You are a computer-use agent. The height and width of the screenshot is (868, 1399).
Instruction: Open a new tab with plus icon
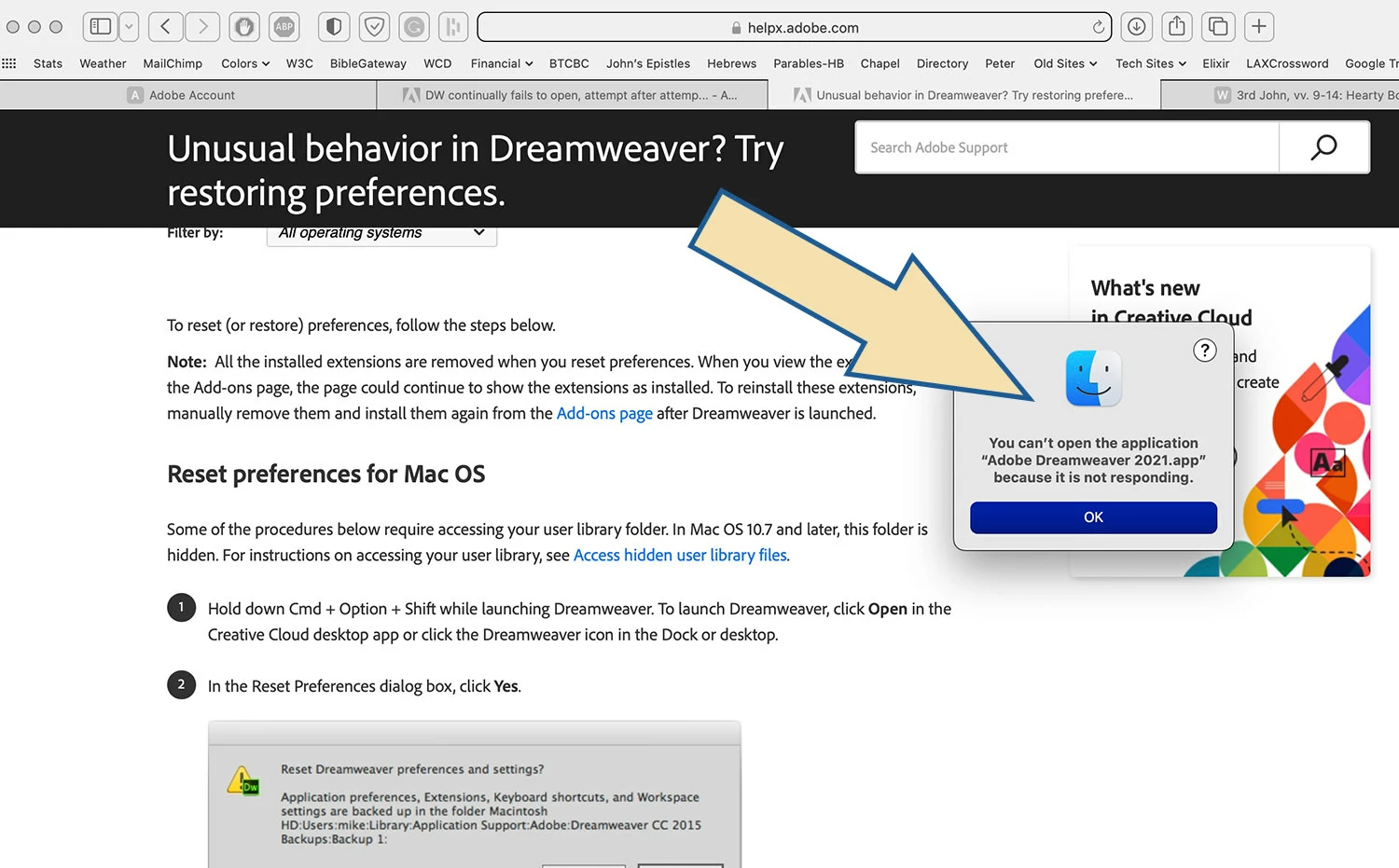tap(1258, 27)
